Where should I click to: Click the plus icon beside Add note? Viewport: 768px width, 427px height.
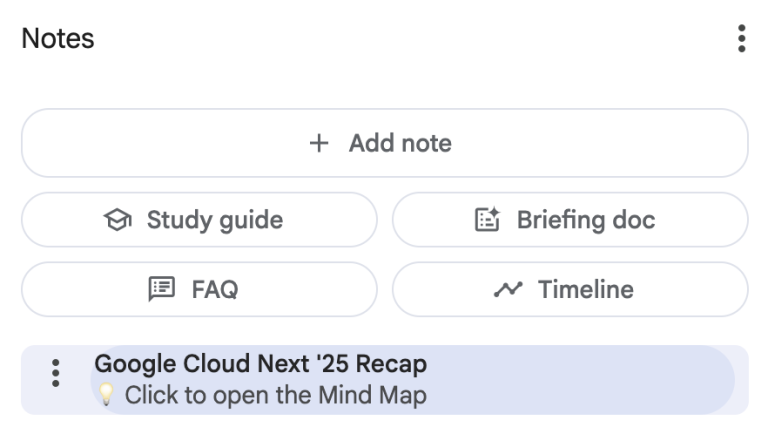[x=318, y=143]
